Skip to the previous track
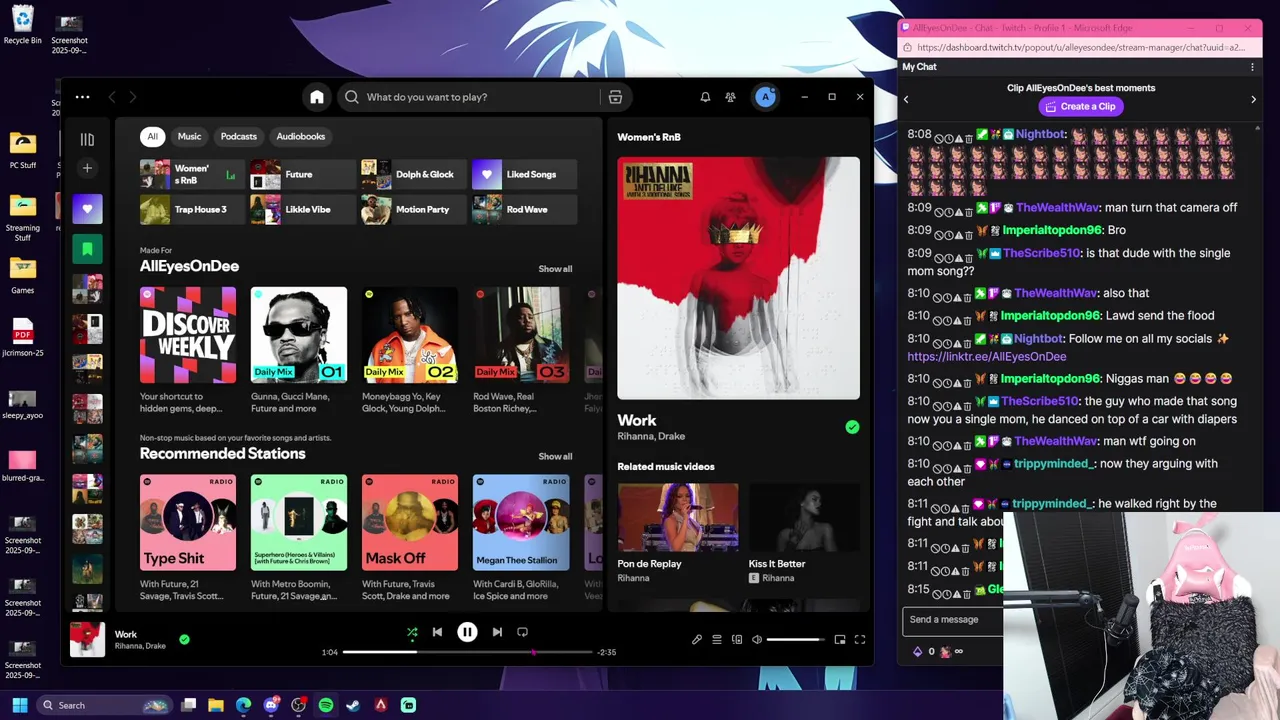1280x720 pixels. tap(437, 632)
